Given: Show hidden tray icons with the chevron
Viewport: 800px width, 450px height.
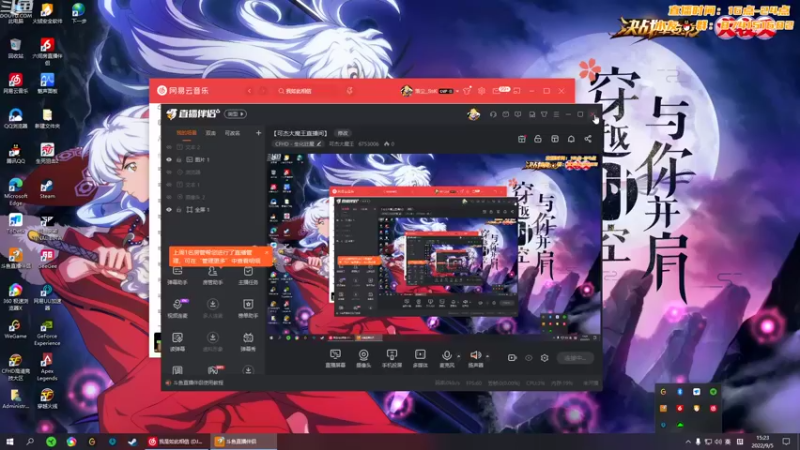Looking at the screenshot, I should click(x=688, y=442).
